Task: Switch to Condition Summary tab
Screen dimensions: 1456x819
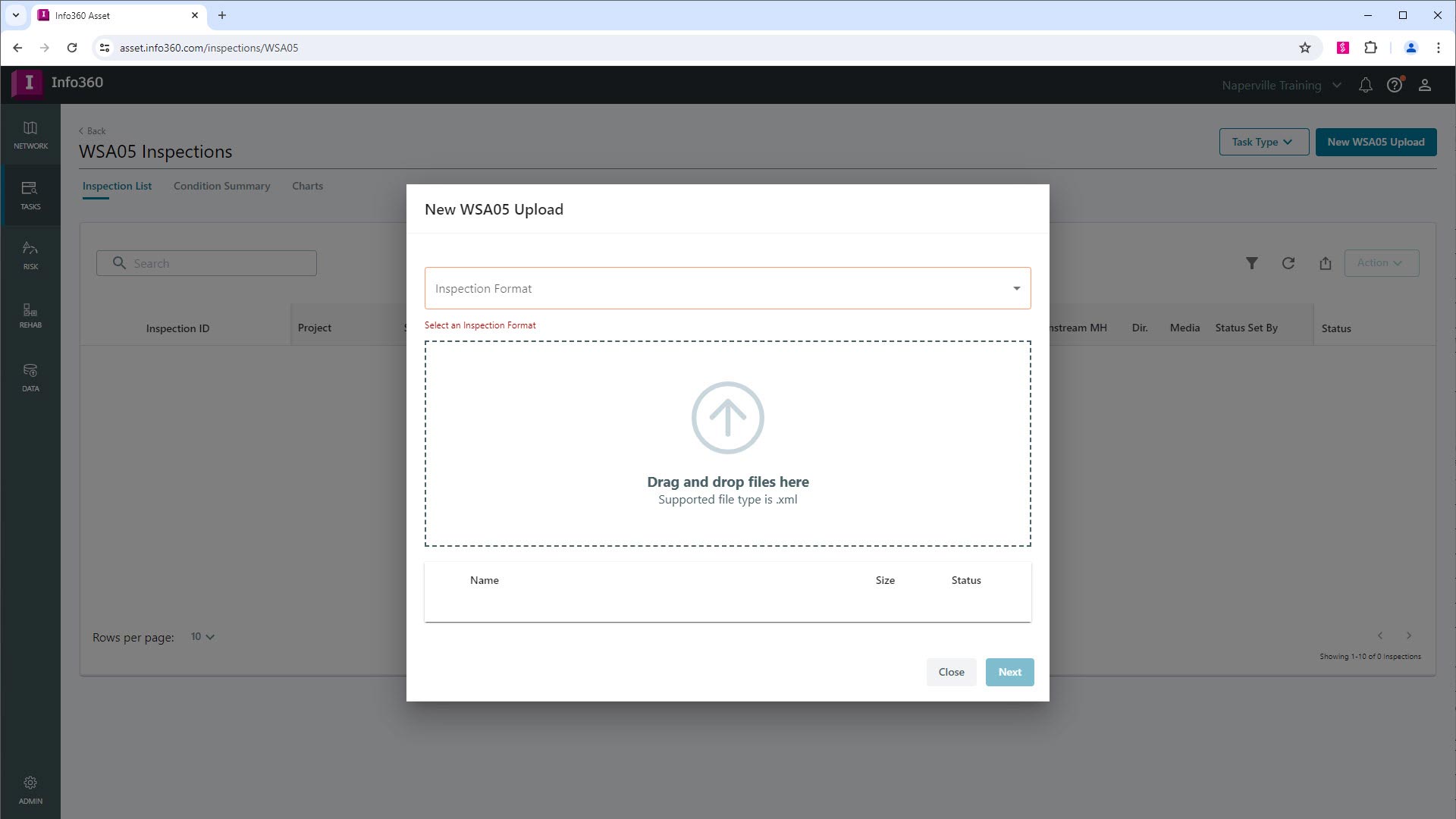Action: [221, 186]
